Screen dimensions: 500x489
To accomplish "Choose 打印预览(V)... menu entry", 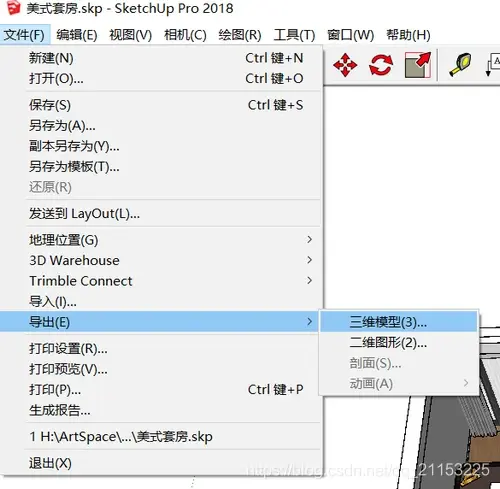I will coord(161,369).
